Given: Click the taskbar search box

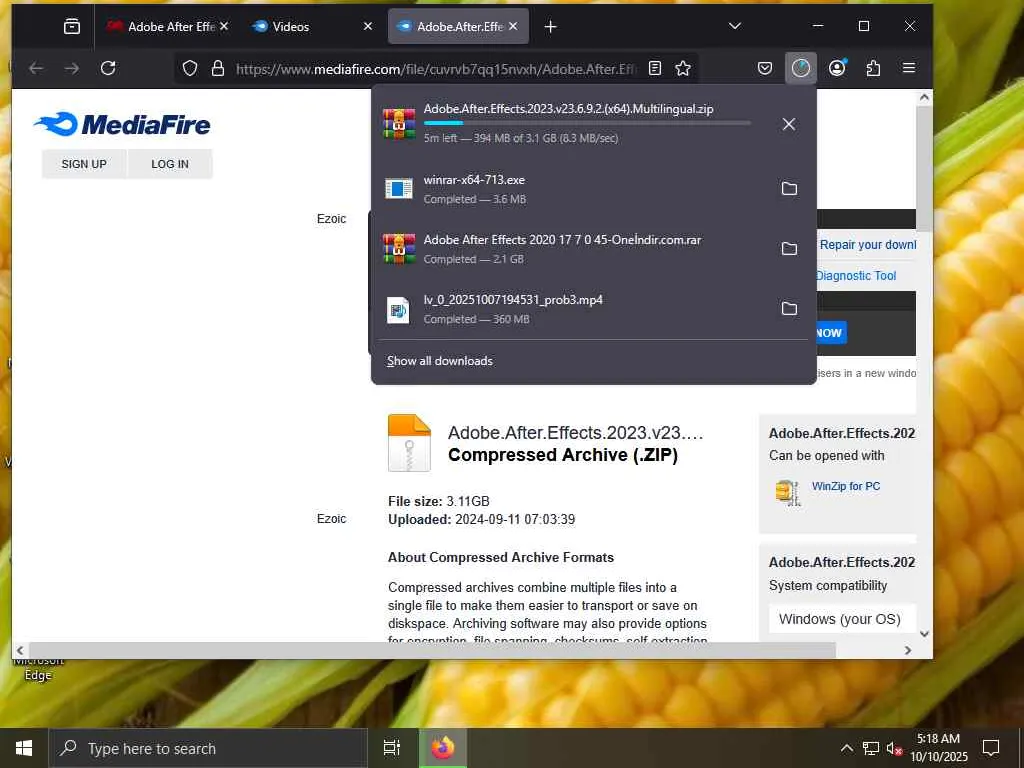Looking at the screenshot, I should tap(208, 748).
